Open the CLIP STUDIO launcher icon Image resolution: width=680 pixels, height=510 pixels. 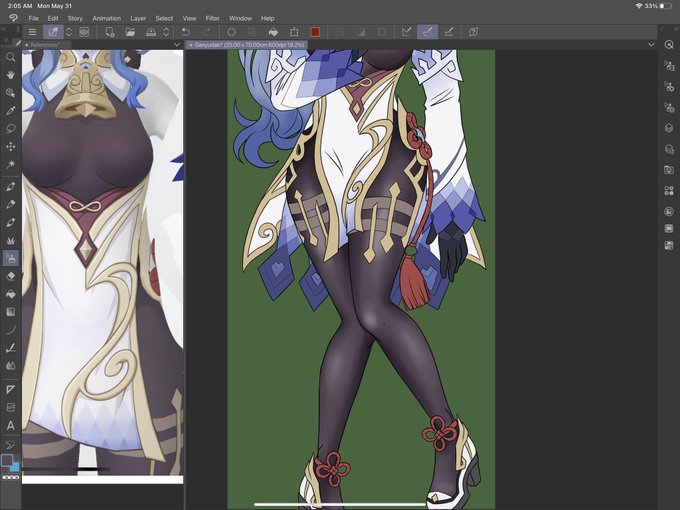84,32
